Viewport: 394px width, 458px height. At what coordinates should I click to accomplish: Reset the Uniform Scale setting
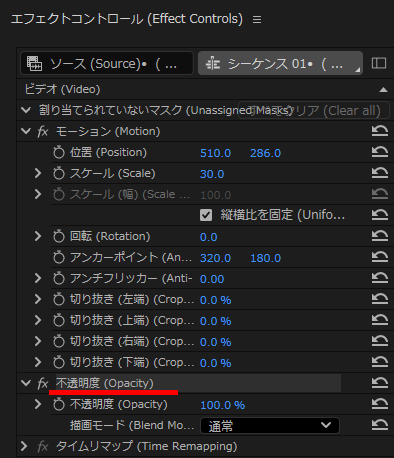pyautogui.click(x=380, y=215)
